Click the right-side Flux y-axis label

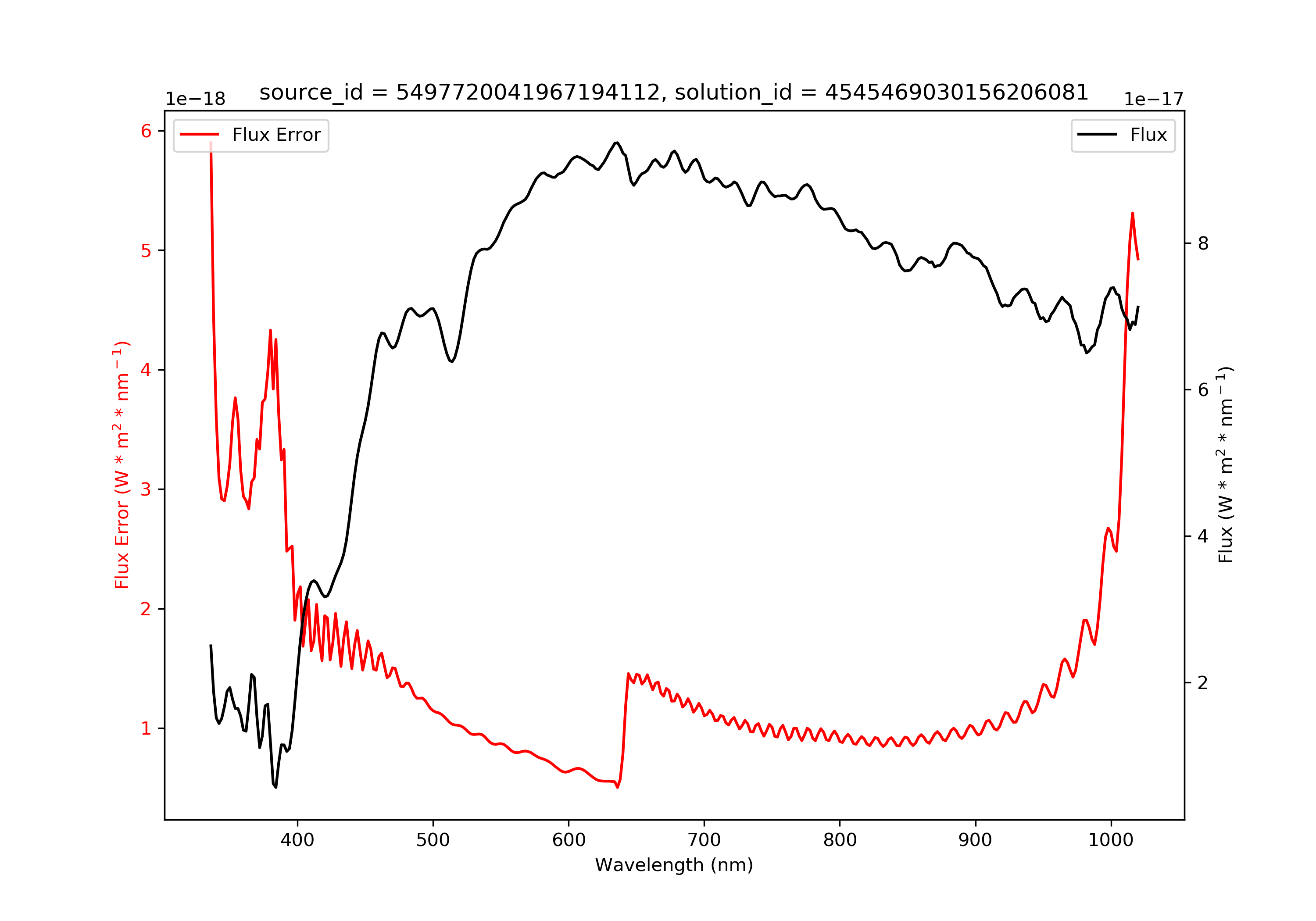tap(1225, 465)
